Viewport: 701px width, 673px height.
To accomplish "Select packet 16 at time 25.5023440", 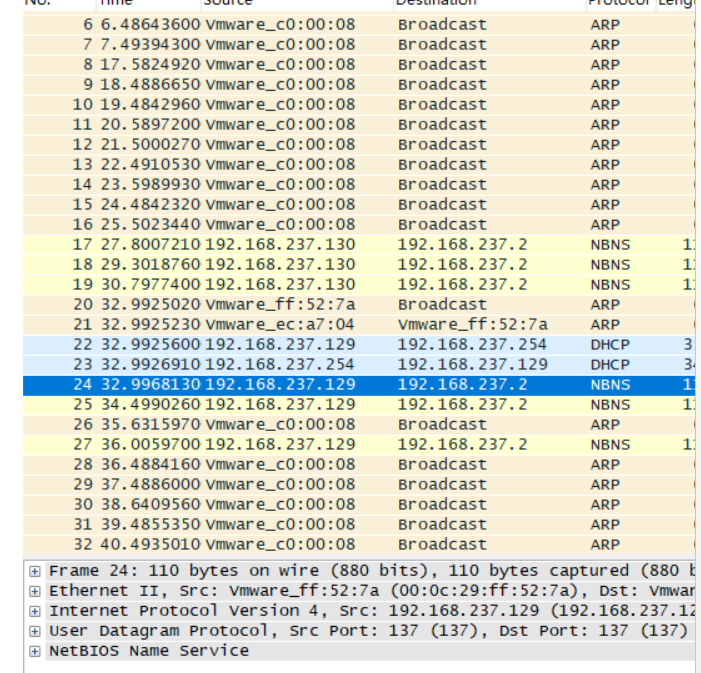I will click(x=359, y=224).
